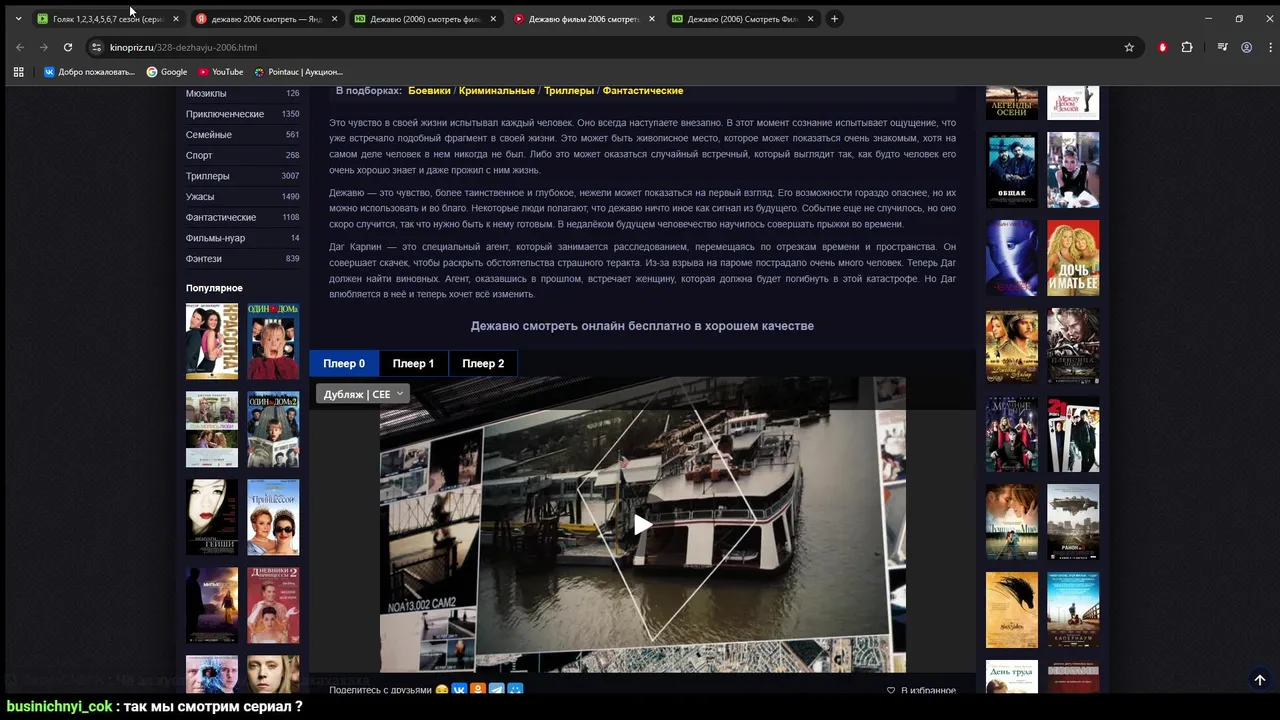This screenshot has width=1280, height=720.
Task: Reload the page with the refresh icon
Action: [68, 47]
